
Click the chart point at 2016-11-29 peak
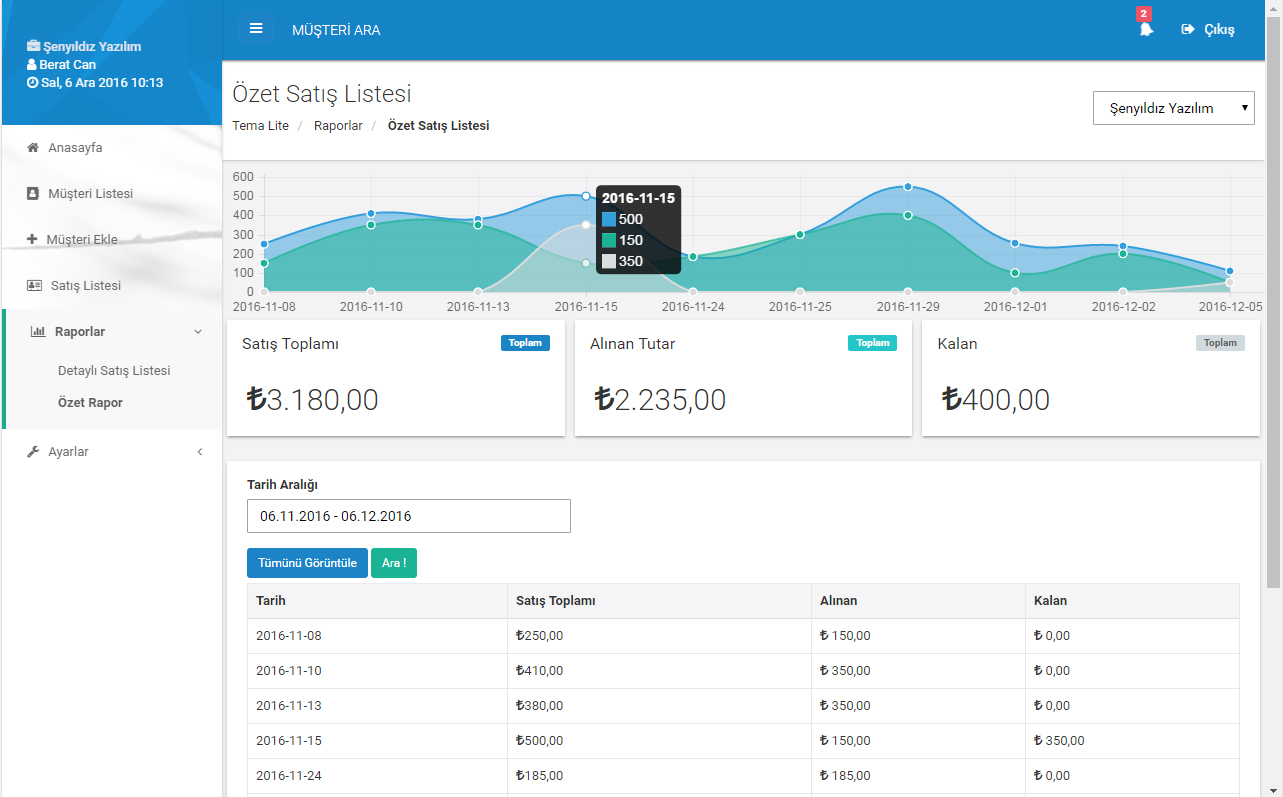pos(908,187)
